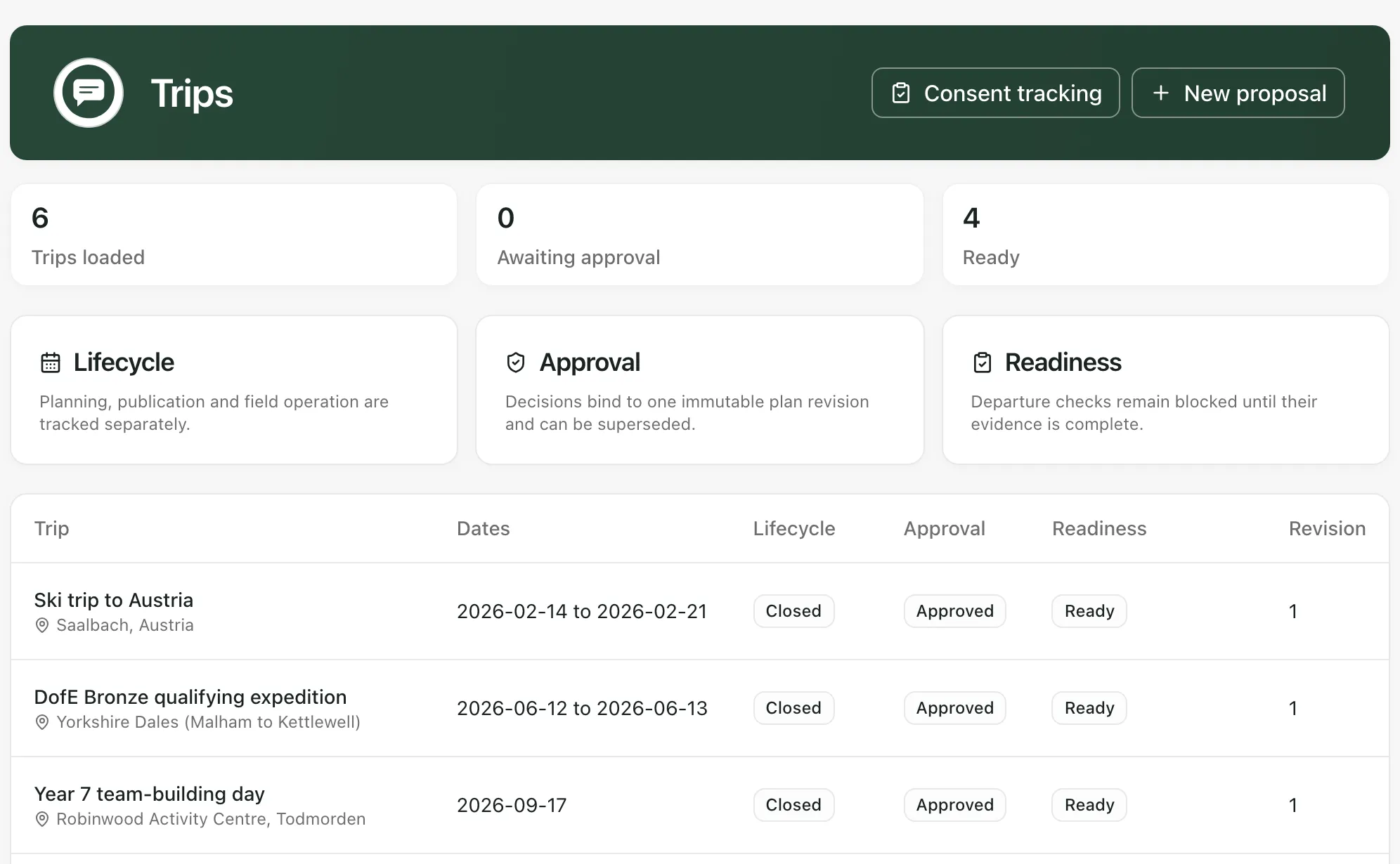Click the location pin next to Yorkshire Dales

point(42,722)
